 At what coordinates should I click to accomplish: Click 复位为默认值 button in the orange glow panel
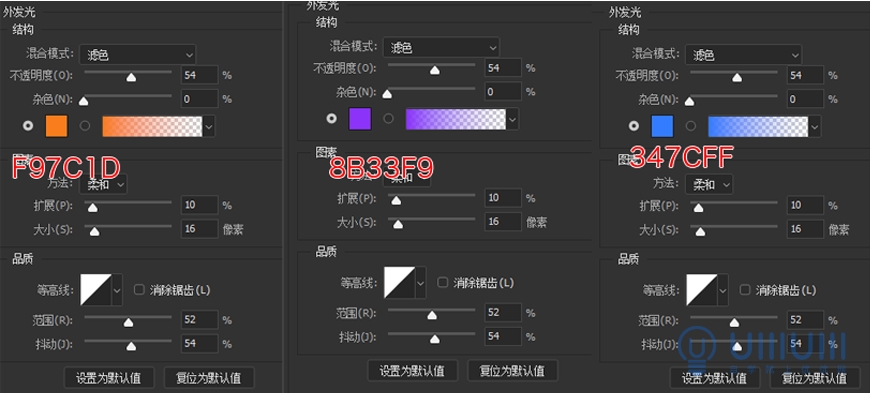coord(209,378)
